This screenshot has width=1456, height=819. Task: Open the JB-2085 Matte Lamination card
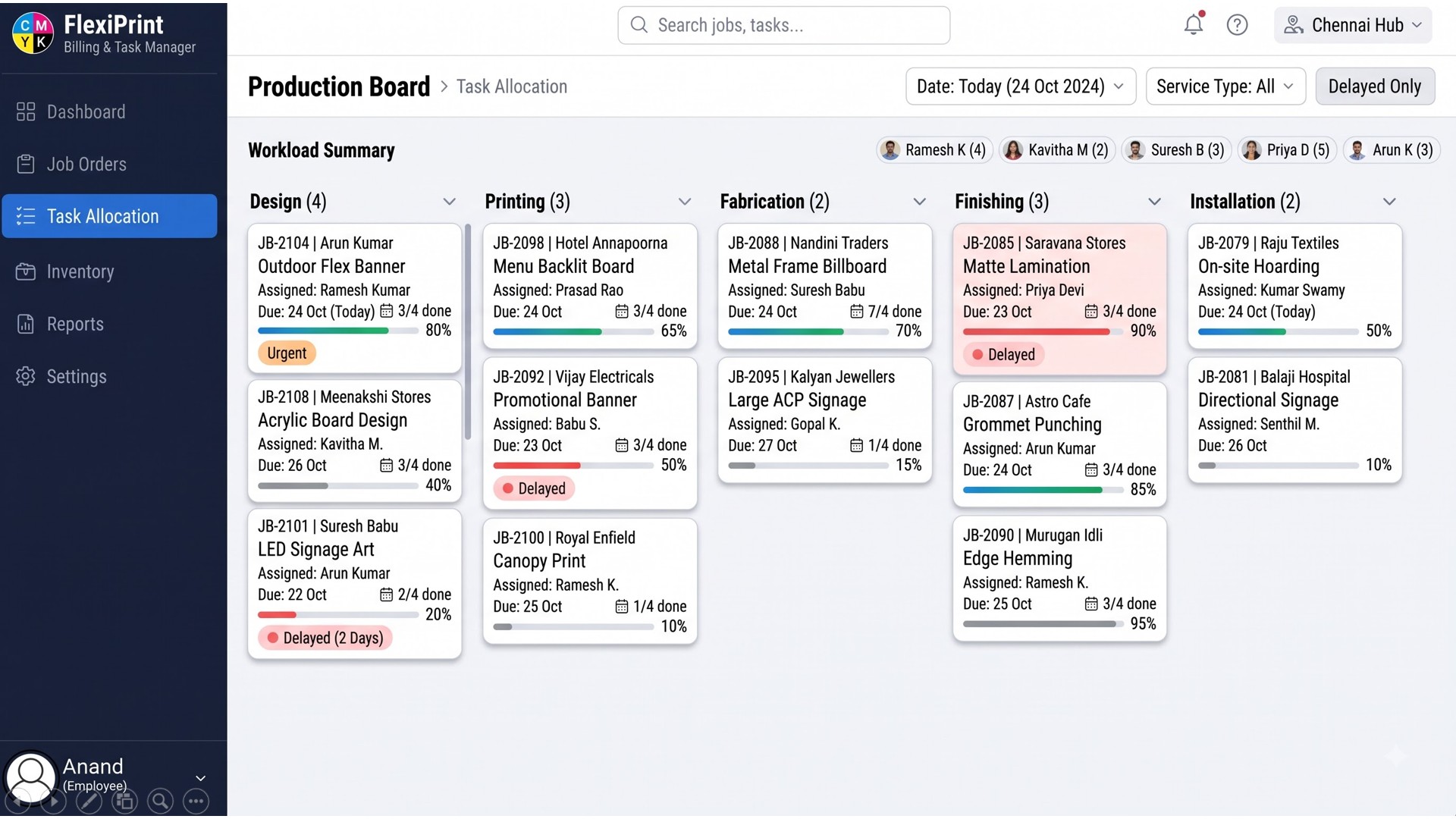(1059, 299)
